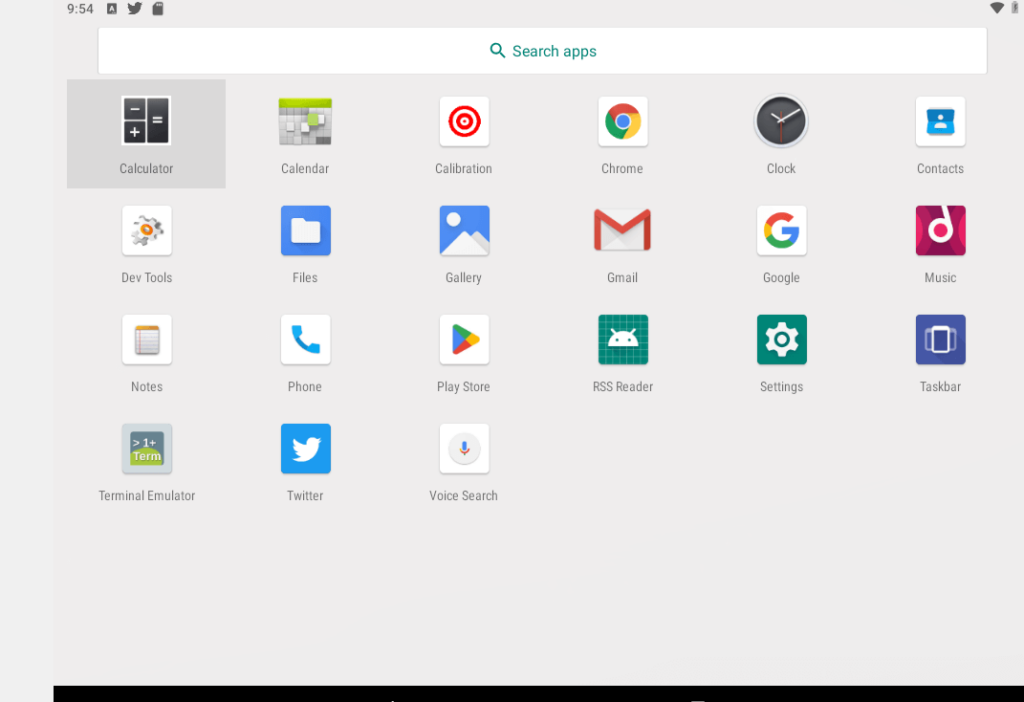Start the Terminal Emulator

(x=146, y=448)
